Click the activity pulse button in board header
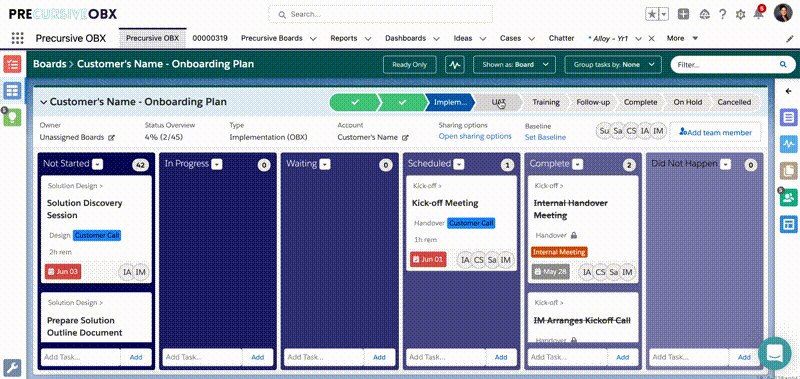800x379 pixels. coord(455,65)
